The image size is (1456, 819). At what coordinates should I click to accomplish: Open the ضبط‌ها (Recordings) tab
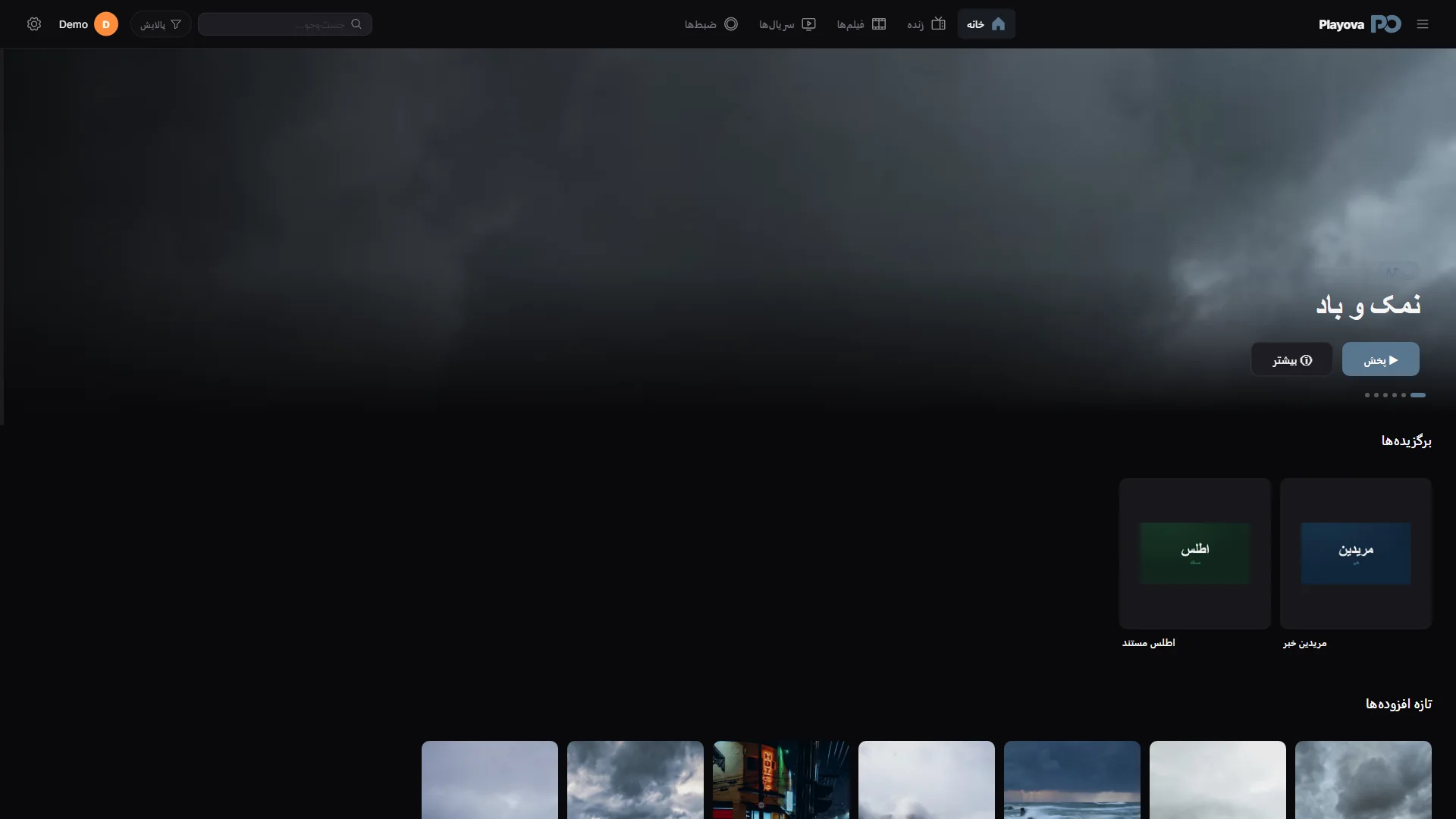711,24
